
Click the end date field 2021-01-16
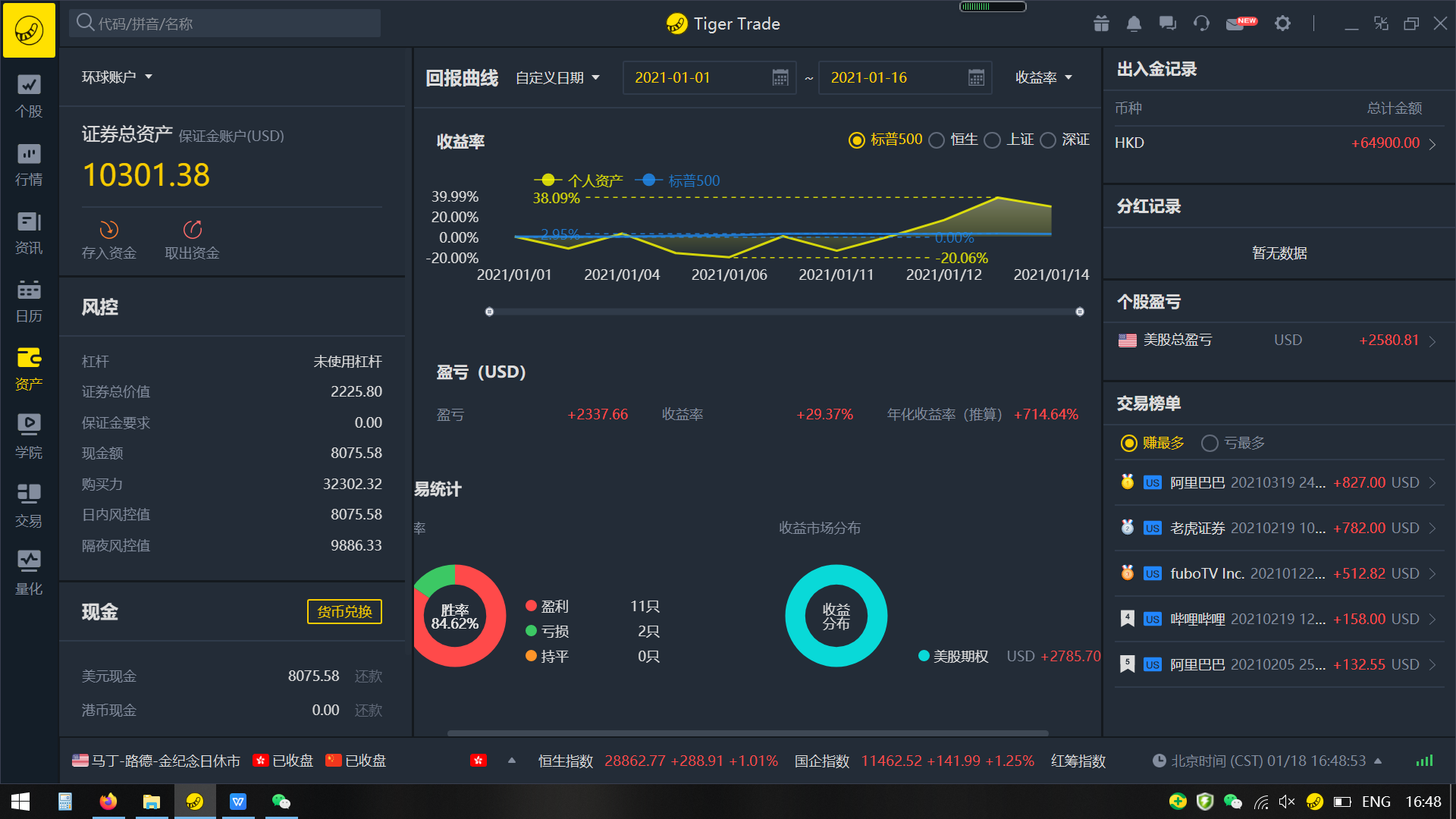[x=905, y=77]
